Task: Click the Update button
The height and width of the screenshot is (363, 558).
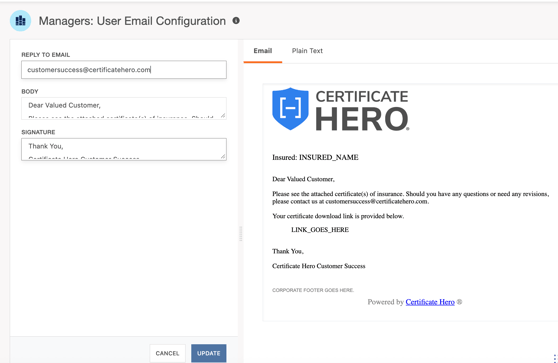Action: click(x=209, y=353)
